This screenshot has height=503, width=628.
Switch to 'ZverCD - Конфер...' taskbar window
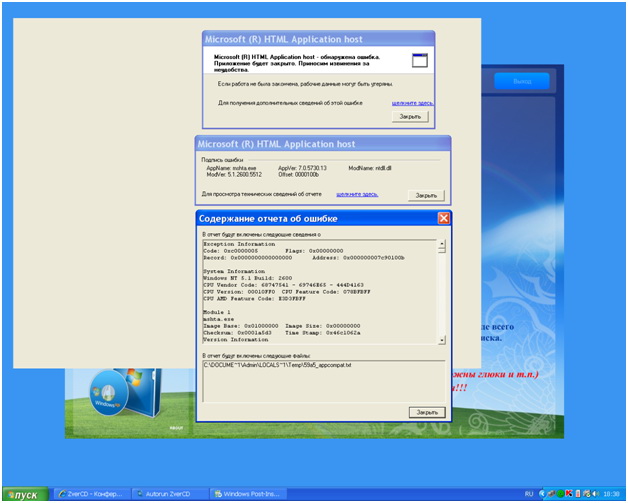click(x=93, y=494)
